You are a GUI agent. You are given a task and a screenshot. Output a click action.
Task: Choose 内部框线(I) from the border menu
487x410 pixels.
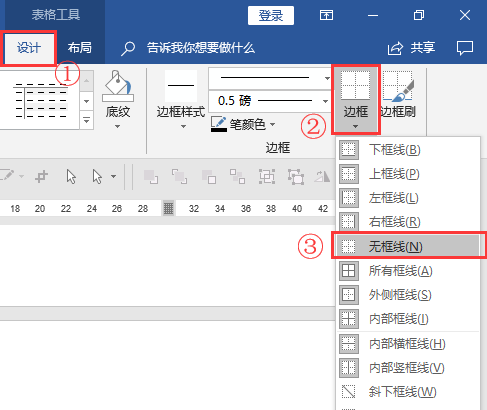click(x=408, y=319)
